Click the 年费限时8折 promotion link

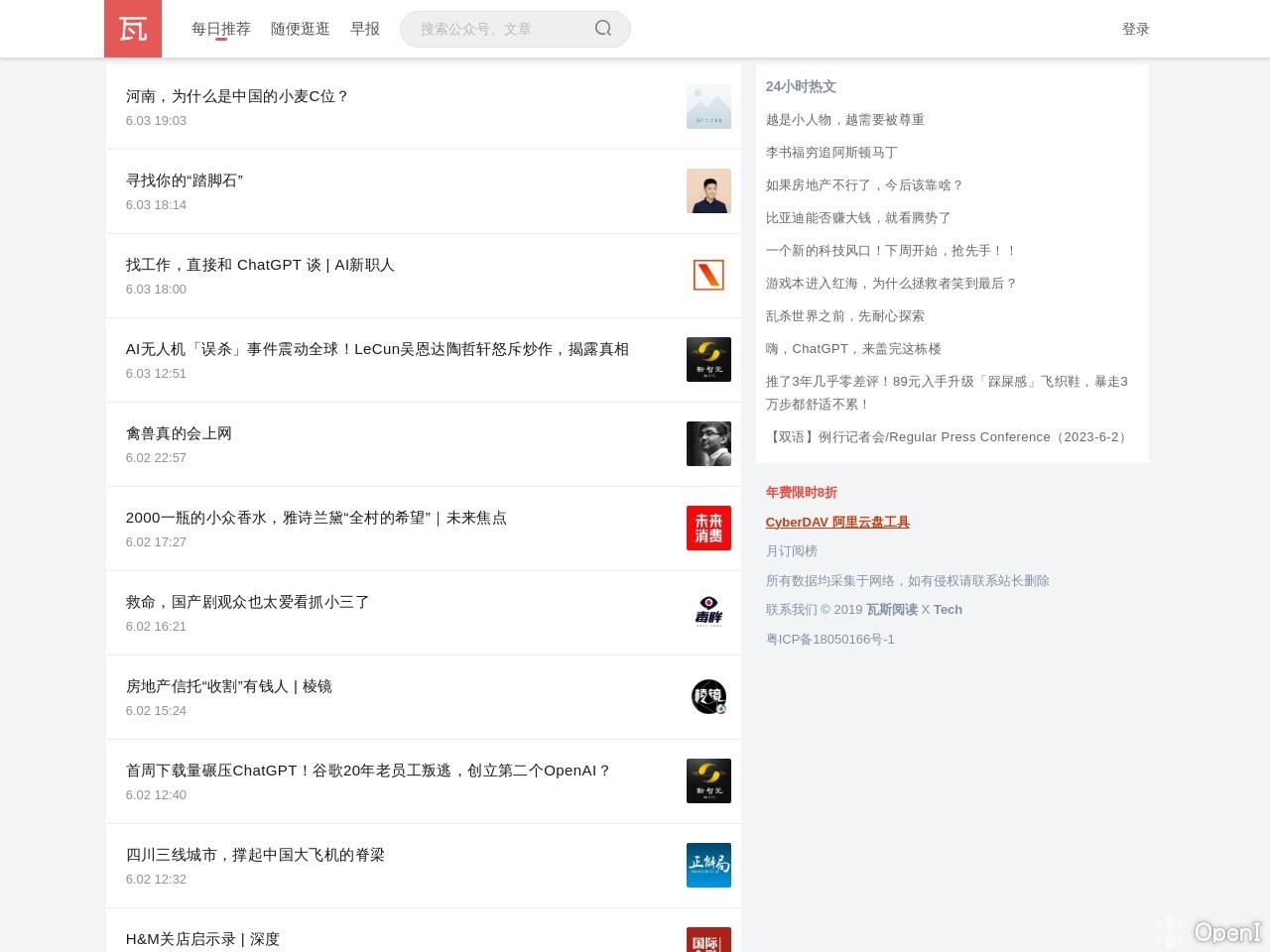[801, 492]
